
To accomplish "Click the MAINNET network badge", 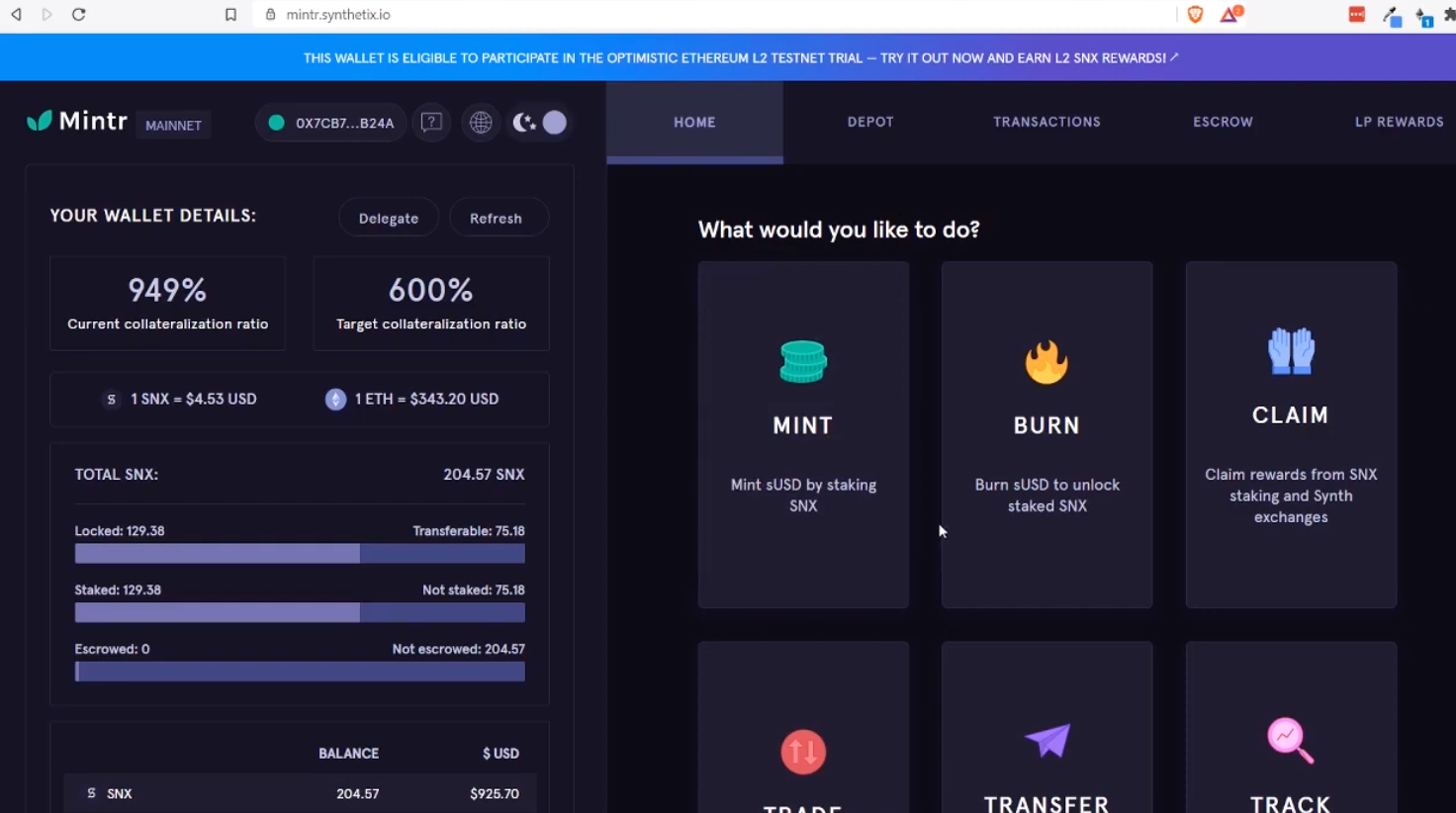I will 173,126.
